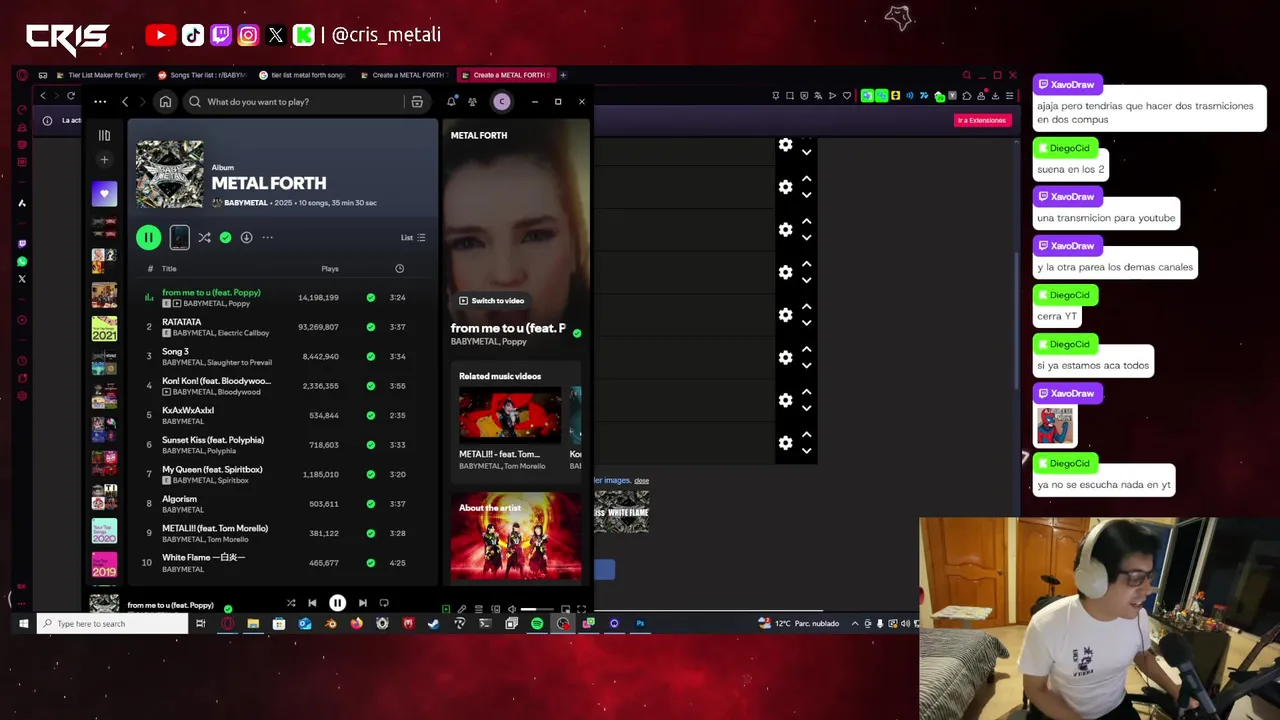Open the List view options dropdown

[x=413, y=238]
